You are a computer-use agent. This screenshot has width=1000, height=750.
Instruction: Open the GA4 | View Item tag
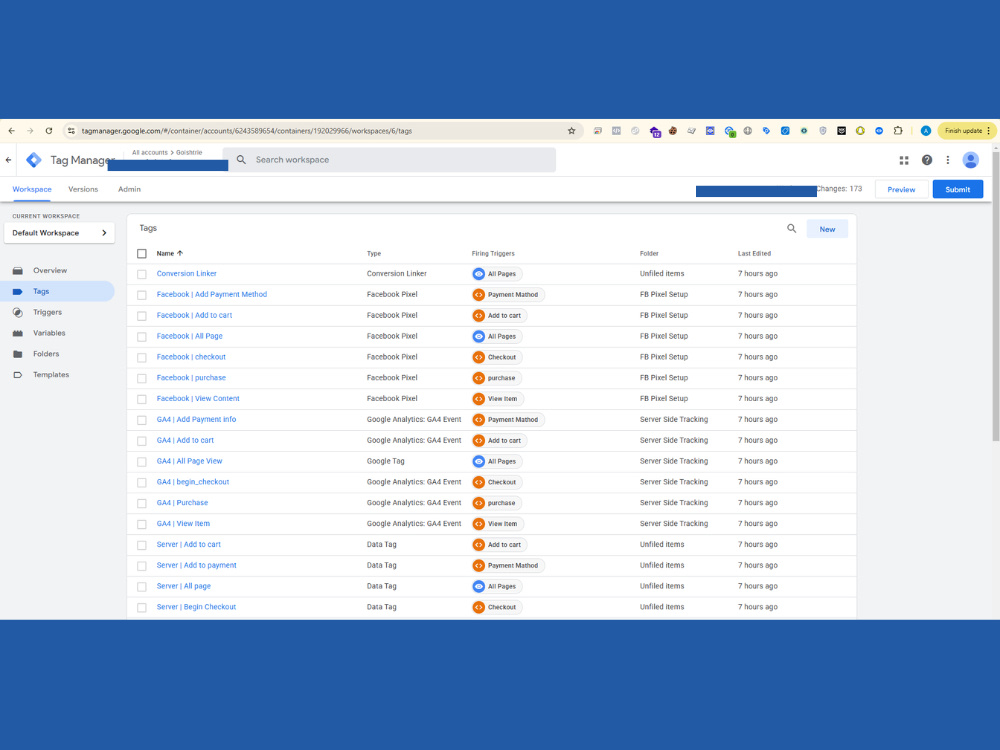coord(183,524)
